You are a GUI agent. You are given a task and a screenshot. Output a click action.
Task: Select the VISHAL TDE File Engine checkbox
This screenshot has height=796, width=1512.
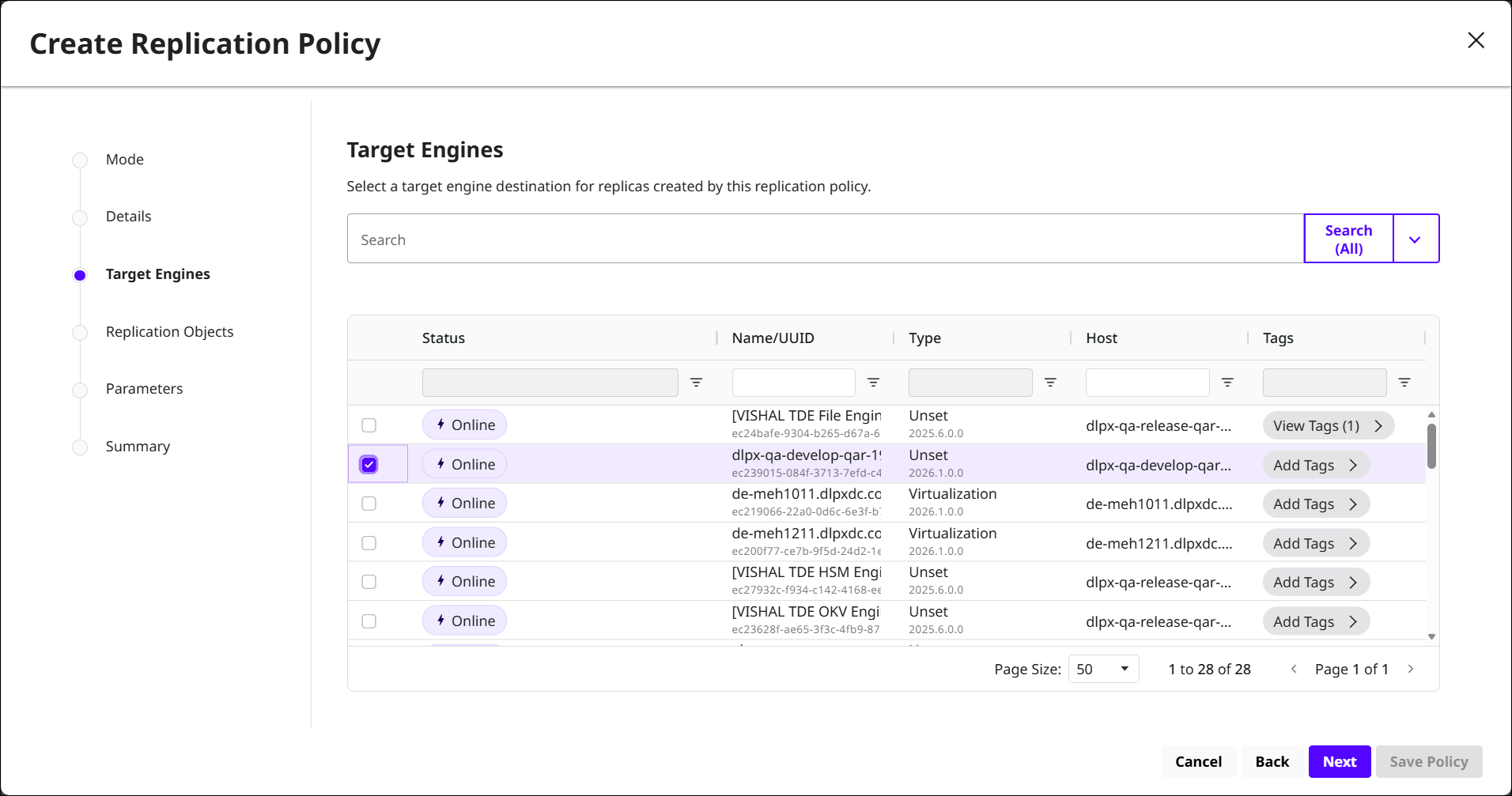(x=369, y=425)
